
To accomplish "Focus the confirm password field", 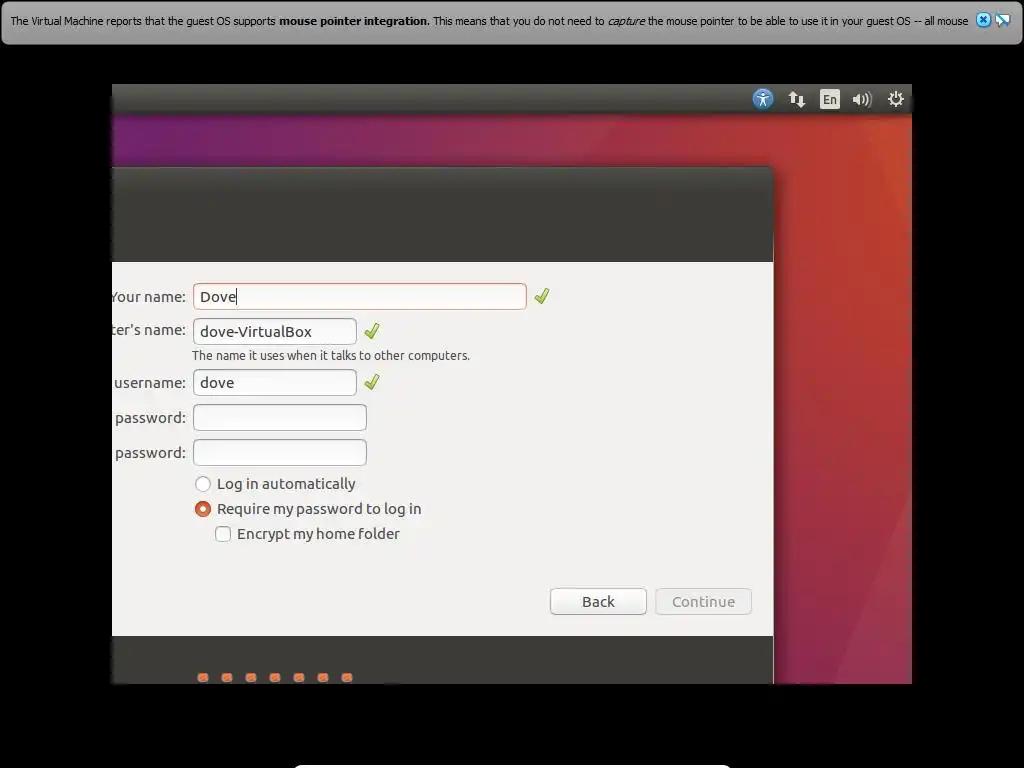I will click(x=280, y=453).
